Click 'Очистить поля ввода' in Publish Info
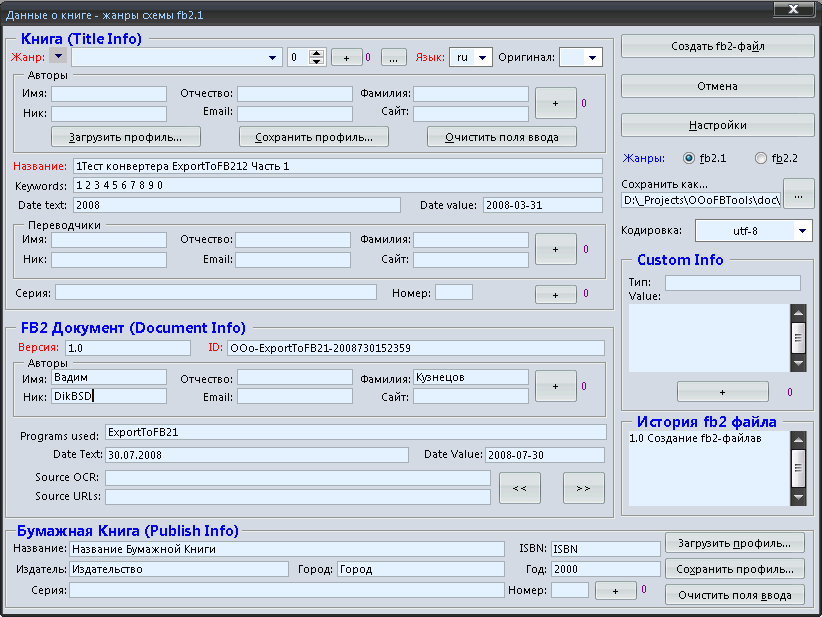 pos(735,595)
